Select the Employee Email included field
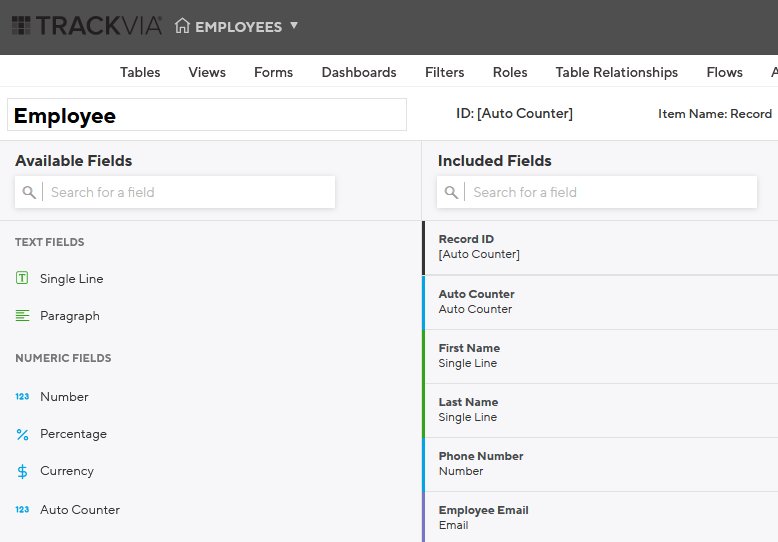The height and width of the screenshot is (542, 778). tap(600, 517)
